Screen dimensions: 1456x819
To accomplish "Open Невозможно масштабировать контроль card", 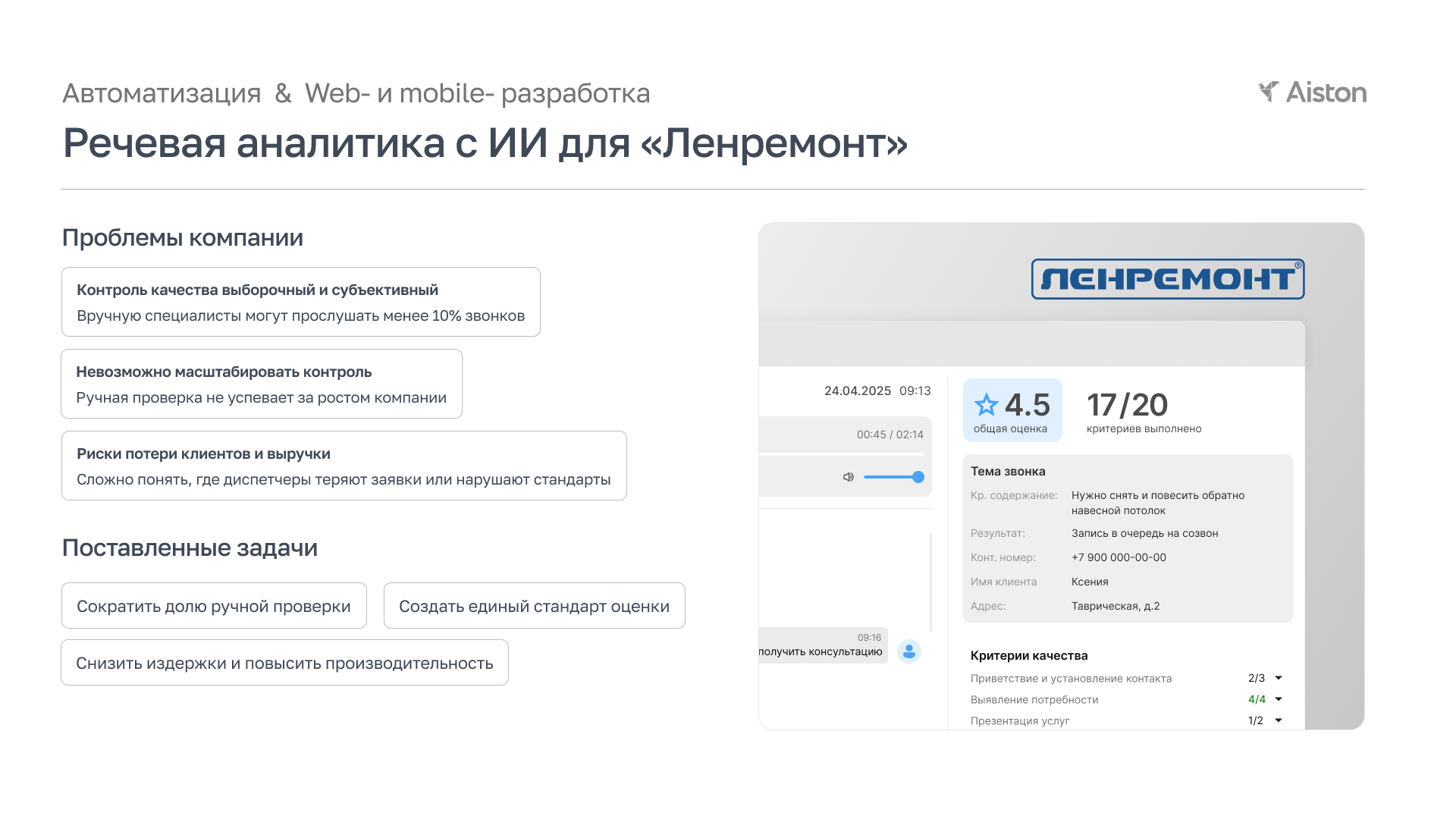I will click(x=261, y=384).
